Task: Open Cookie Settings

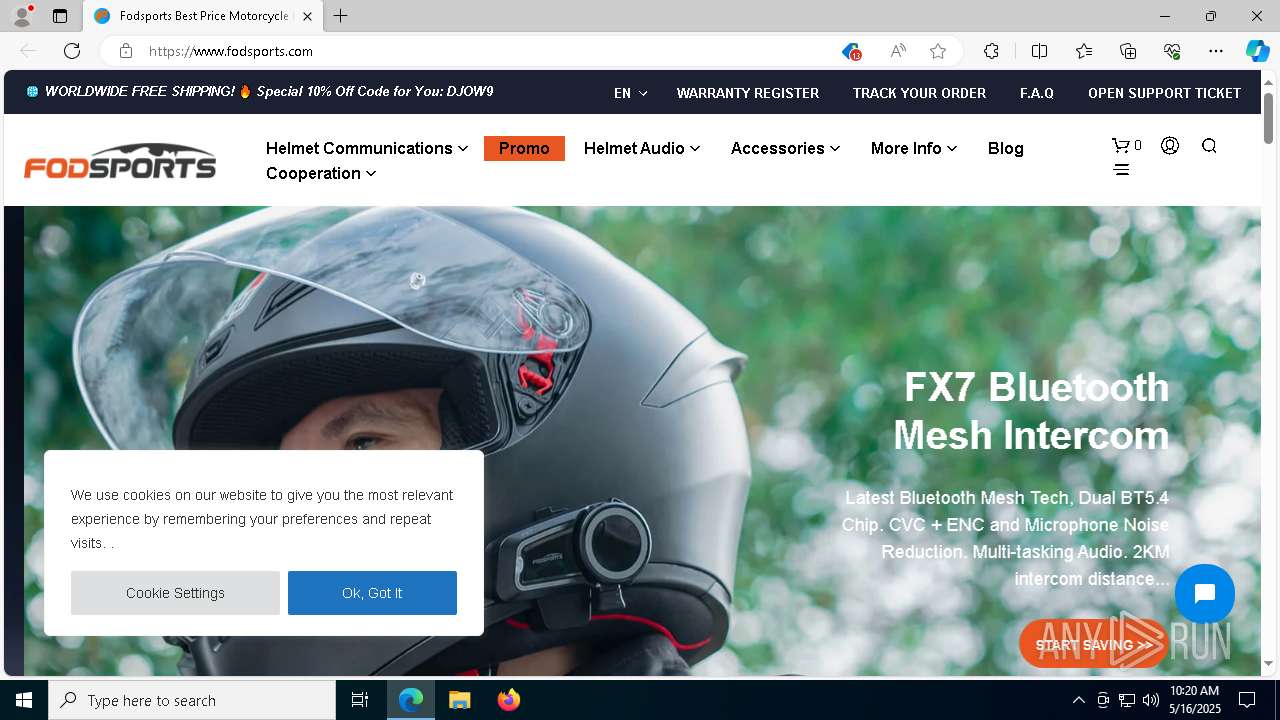Action: coord(175,593)
